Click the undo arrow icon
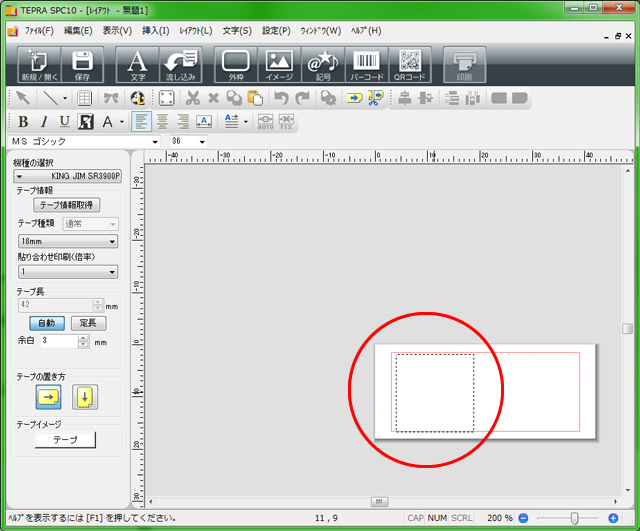The width and height of the screenshot is (640, 531). click(x=281, y=98)
